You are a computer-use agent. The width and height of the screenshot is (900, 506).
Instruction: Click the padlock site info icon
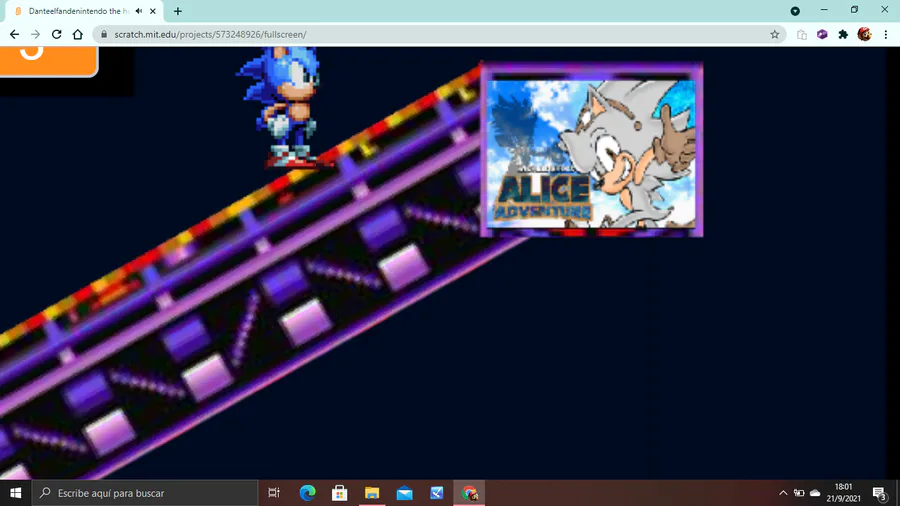pos(104,34)
